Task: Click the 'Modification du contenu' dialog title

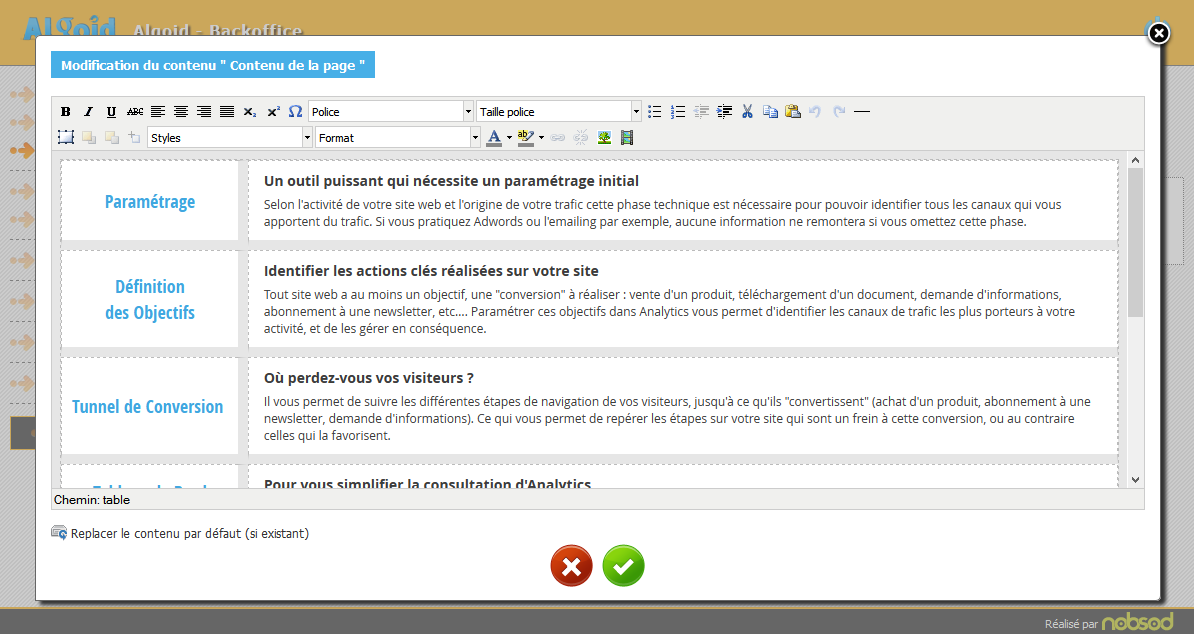Action: (x=213, y=65)
